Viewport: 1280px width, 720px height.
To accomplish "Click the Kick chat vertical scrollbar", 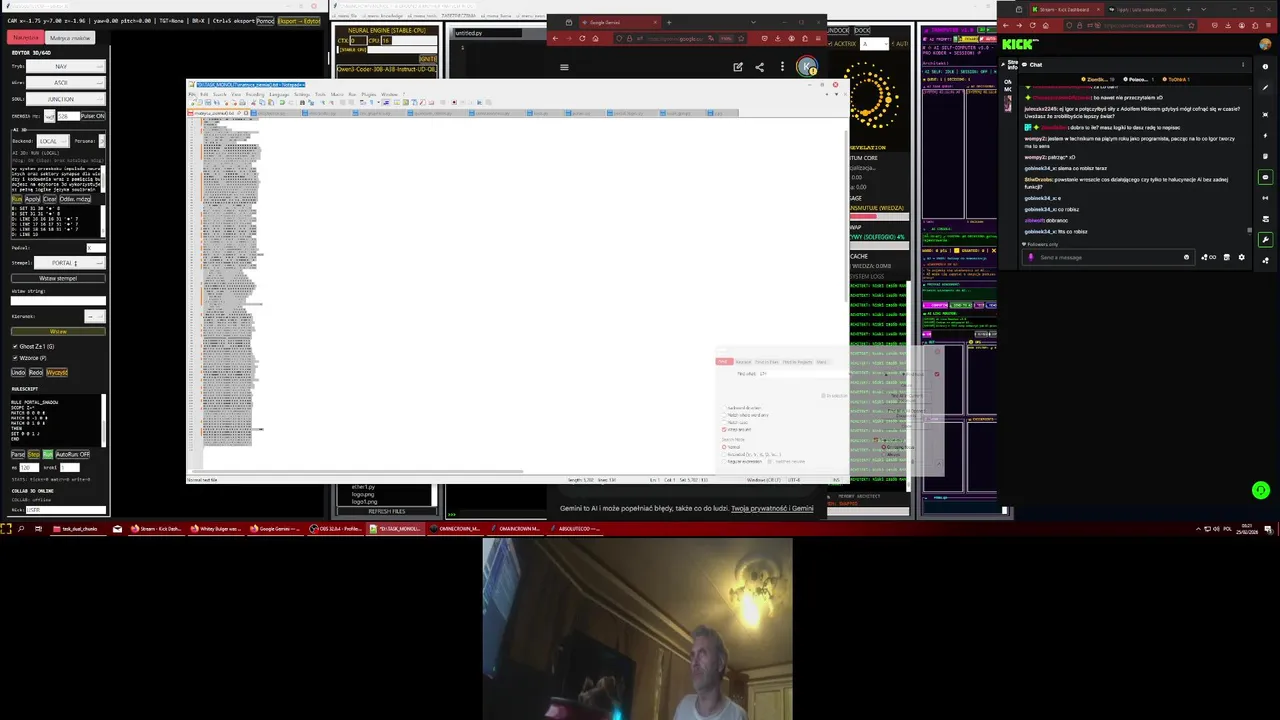I will tap(1249, 231).
